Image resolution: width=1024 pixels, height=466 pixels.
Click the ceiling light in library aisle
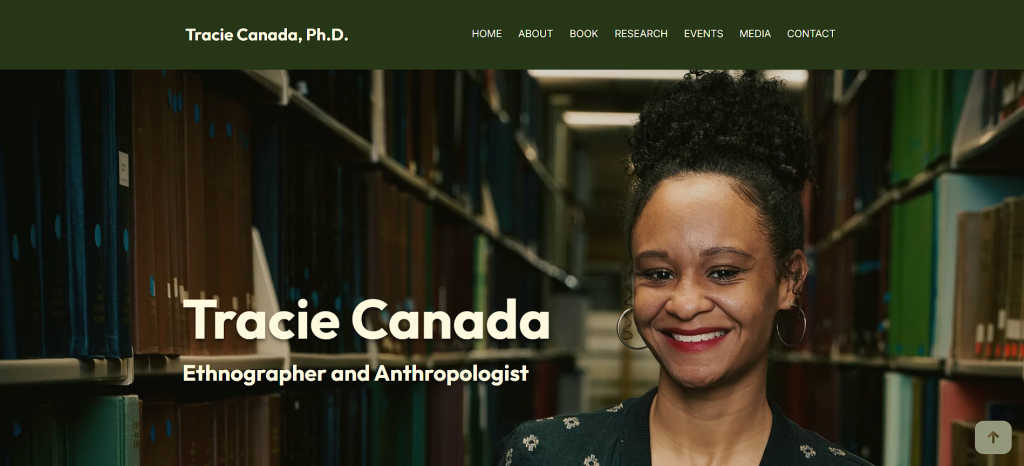(601, 119)
